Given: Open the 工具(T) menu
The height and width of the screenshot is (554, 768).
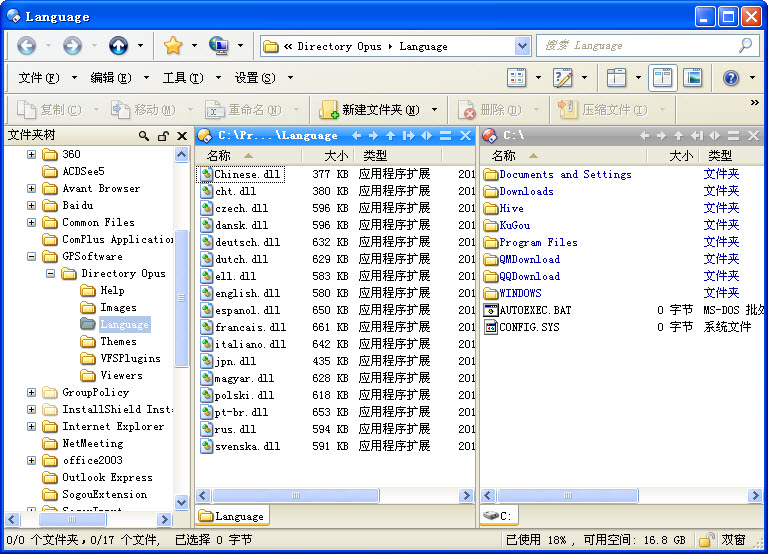Looking at the screenshot, I should (x=183, y=78).
